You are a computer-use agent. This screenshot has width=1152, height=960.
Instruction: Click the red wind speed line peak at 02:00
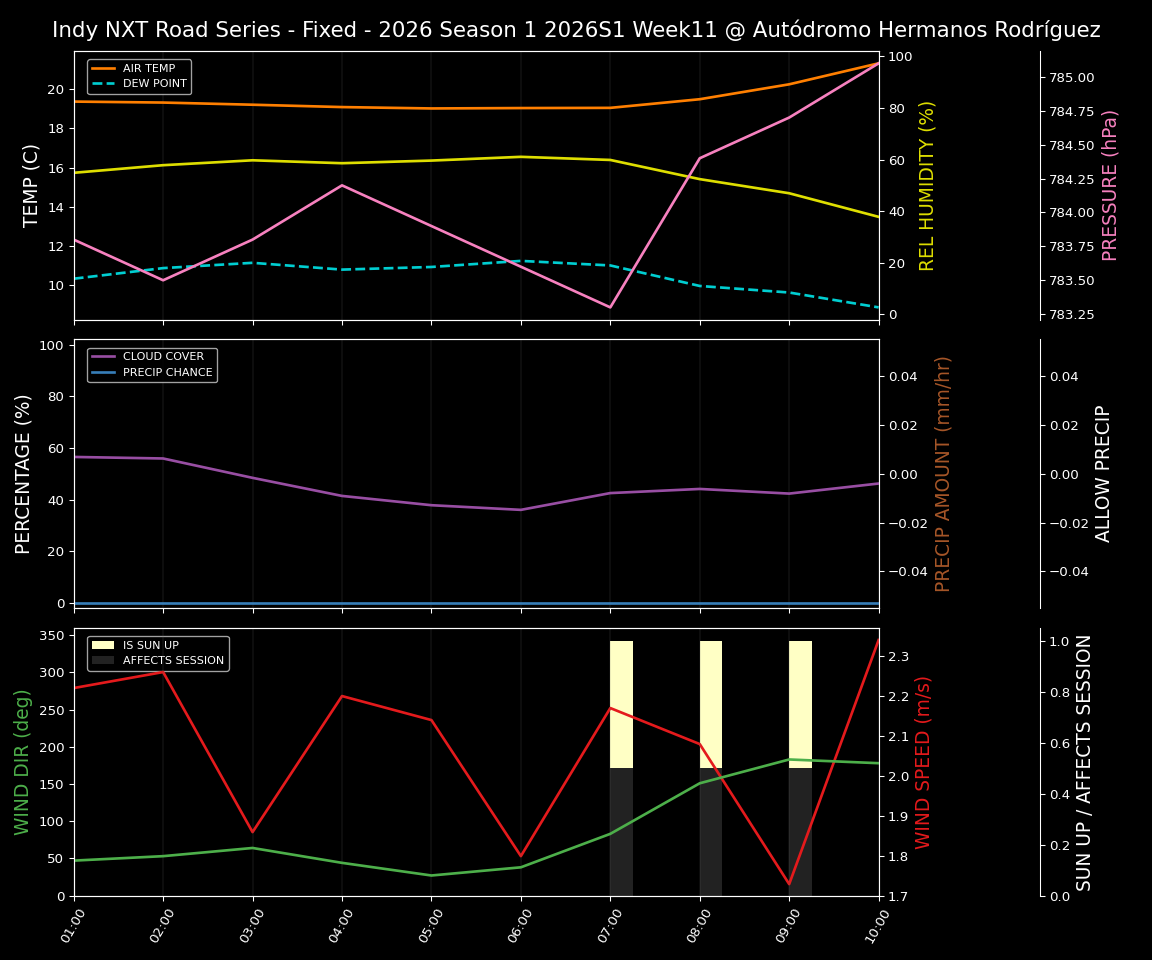[x=162, y=674]
